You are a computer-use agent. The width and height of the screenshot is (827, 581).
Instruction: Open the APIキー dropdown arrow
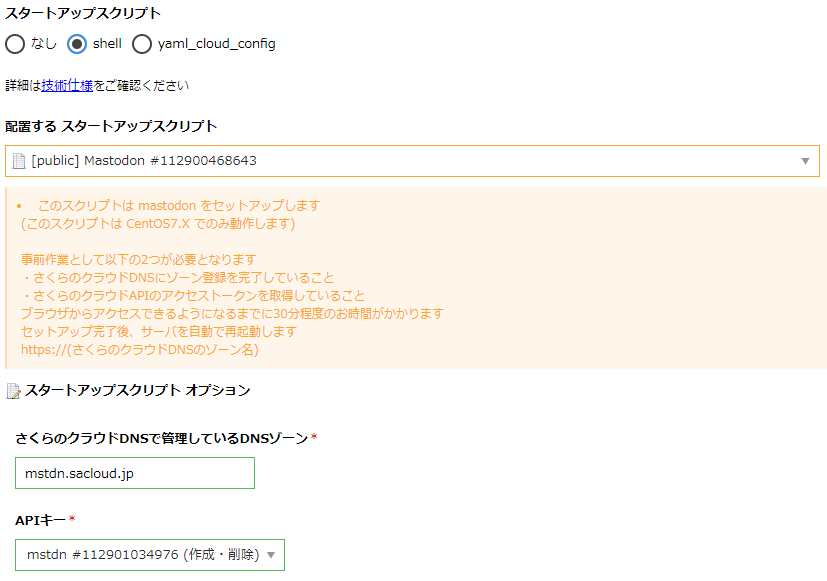pos(271,555)
